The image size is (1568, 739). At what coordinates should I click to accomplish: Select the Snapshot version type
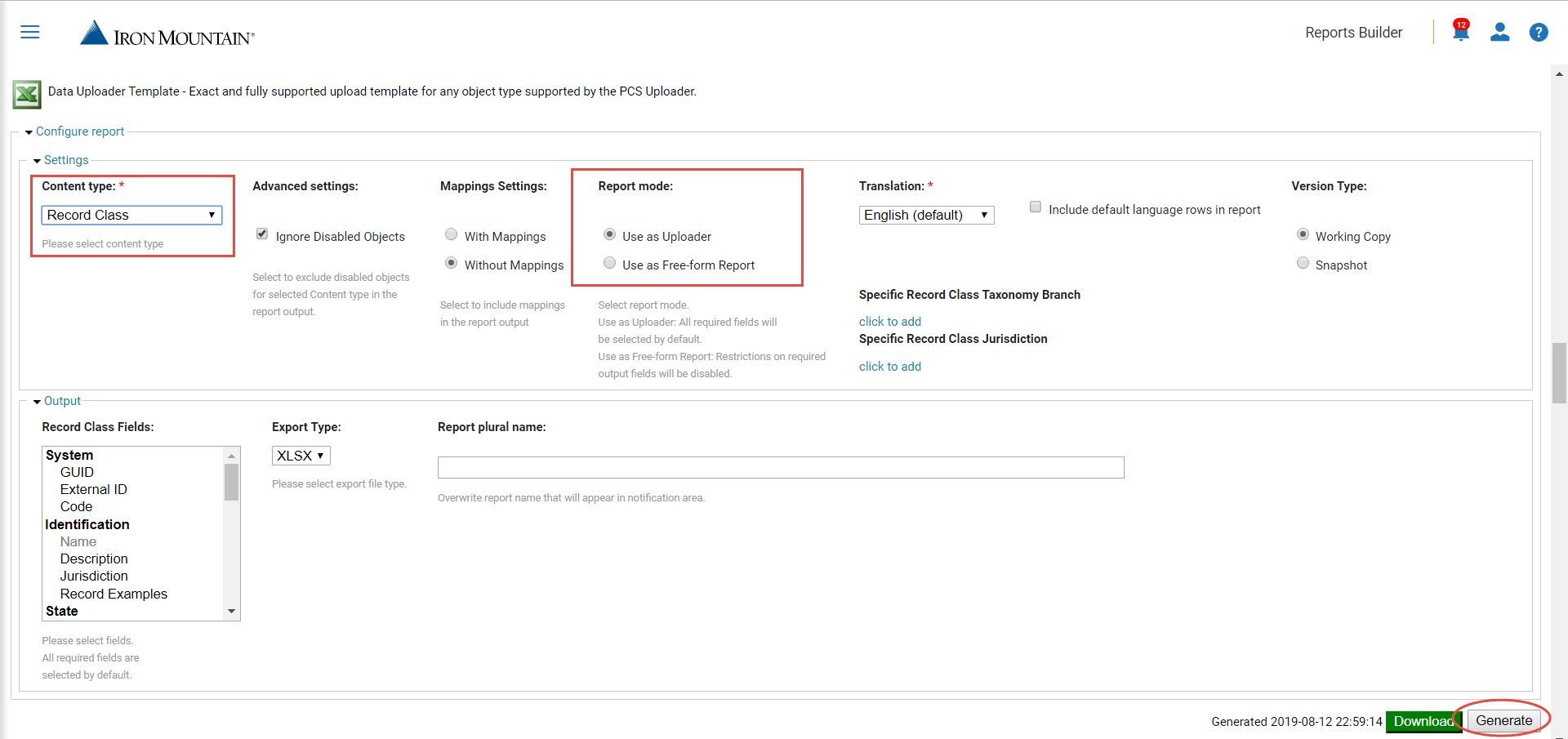pos(1303,263)
